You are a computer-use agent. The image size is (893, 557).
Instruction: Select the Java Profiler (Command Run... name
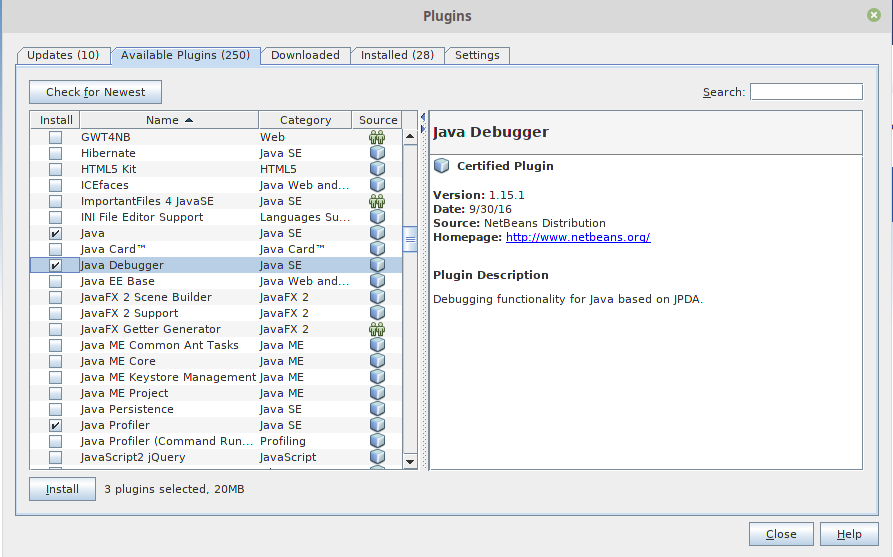[167, 441]
